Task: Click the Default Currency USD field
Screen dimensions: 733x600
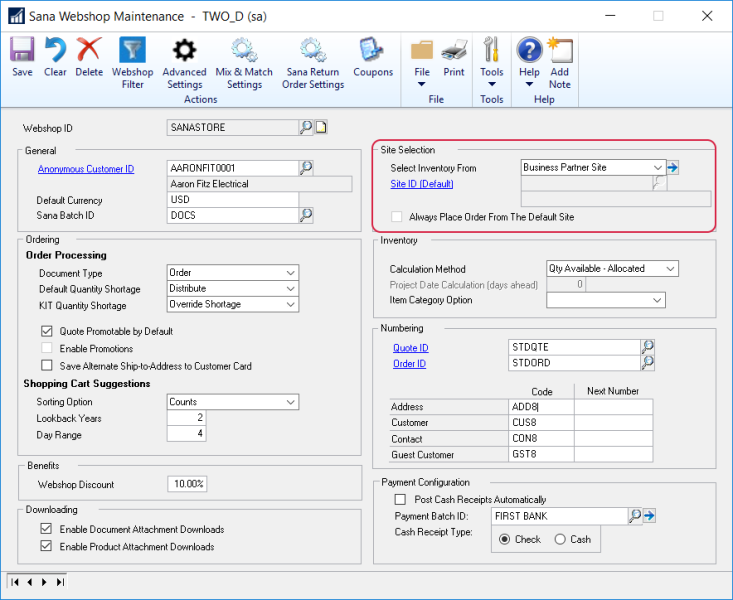Action: 233,200
